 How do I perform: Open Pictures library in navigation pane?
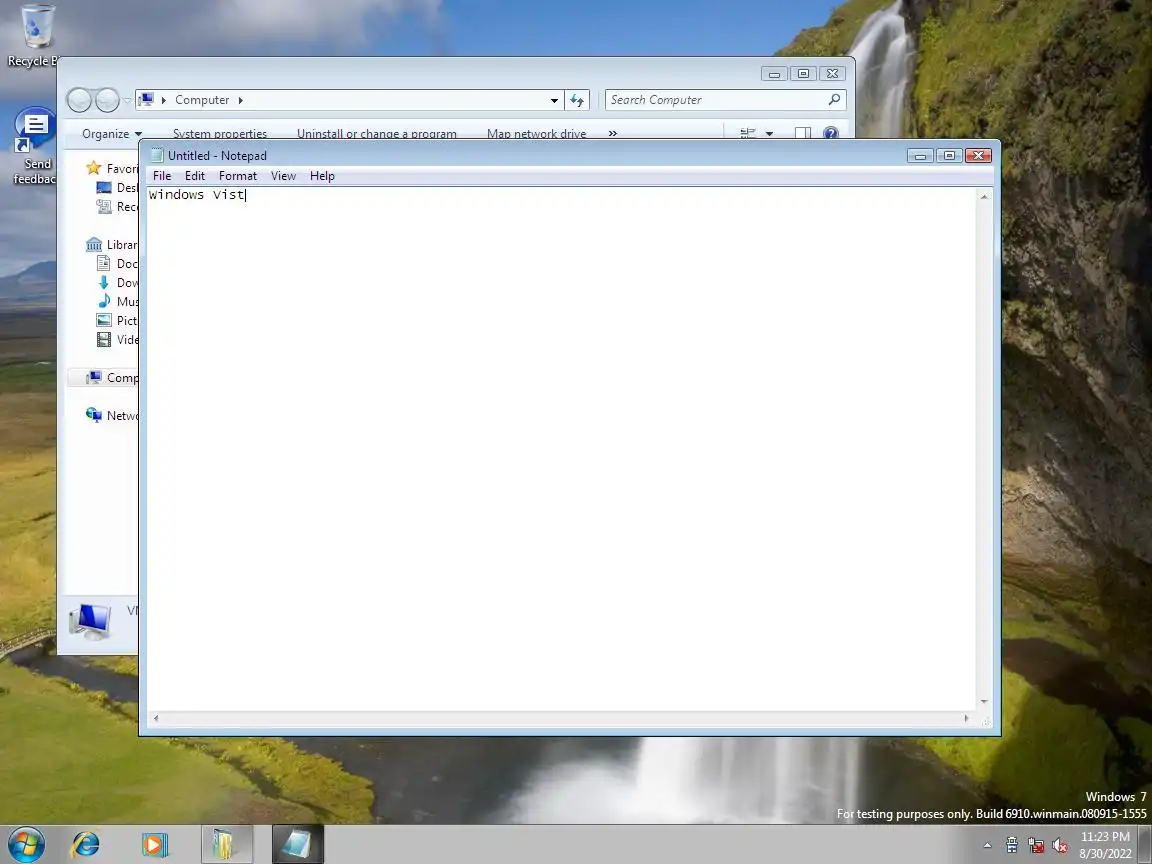[x=117, y=320]
